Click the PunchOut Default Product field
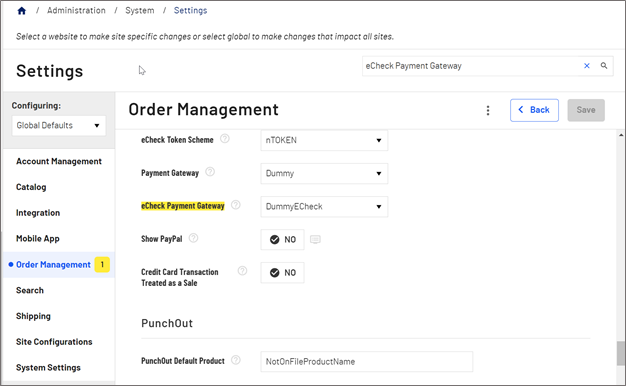The width and height of the screenshot is (626, 386). tap(366, 362)
